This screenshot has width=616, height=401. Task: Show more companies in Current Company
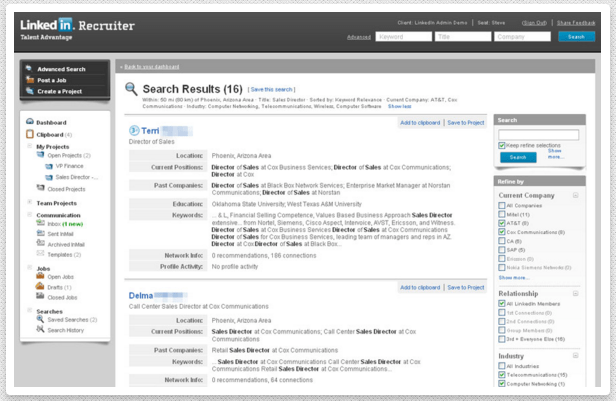[x=513, y=278]
